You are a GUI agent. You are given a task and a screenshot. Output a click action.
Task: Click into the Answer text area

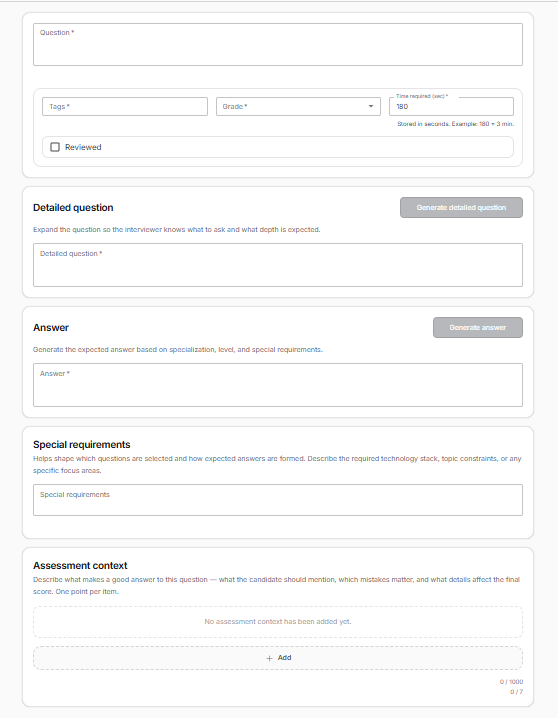278,385
